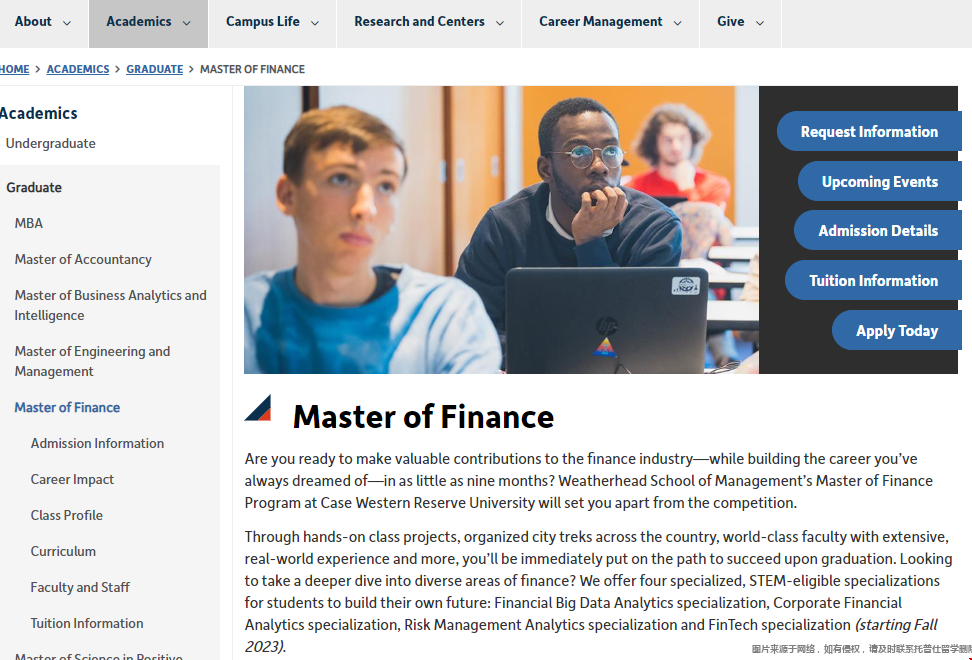Click the Upcoming Events button
The width and height of the screenshot is (972, 660).
coord(880,182)
